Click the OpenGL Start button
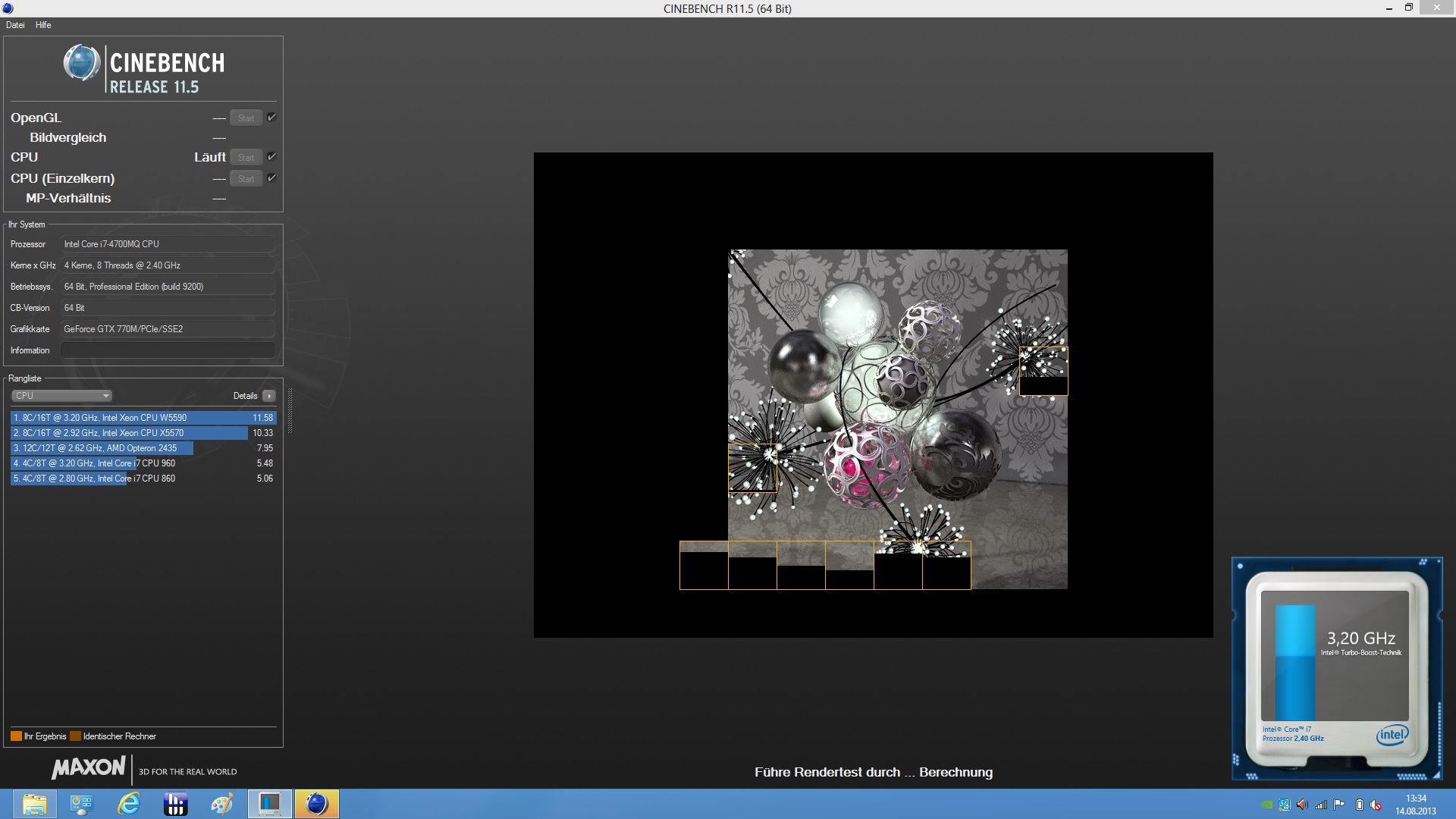This screenshot has width=1456, height=819. (x=246, y=118)
